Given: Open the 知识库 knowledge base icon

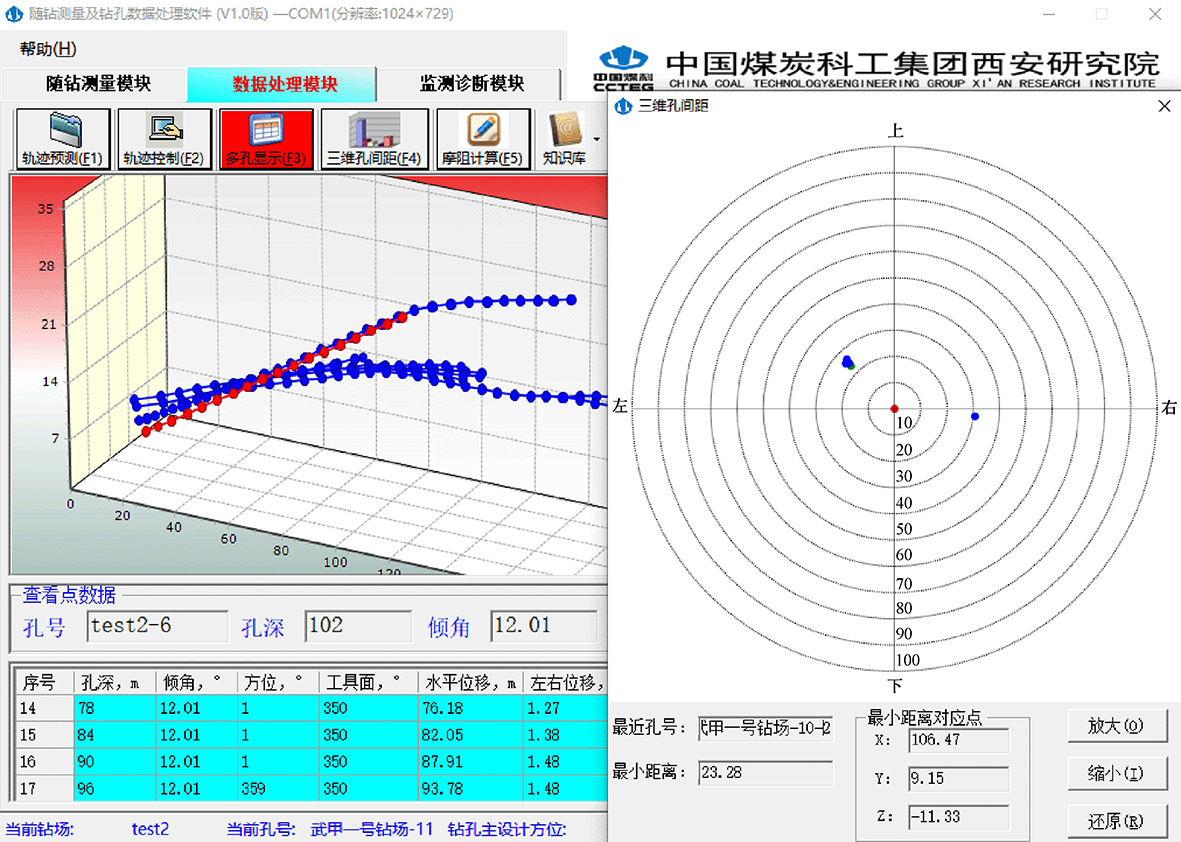Looking at the screenshot, I should 564,139.
